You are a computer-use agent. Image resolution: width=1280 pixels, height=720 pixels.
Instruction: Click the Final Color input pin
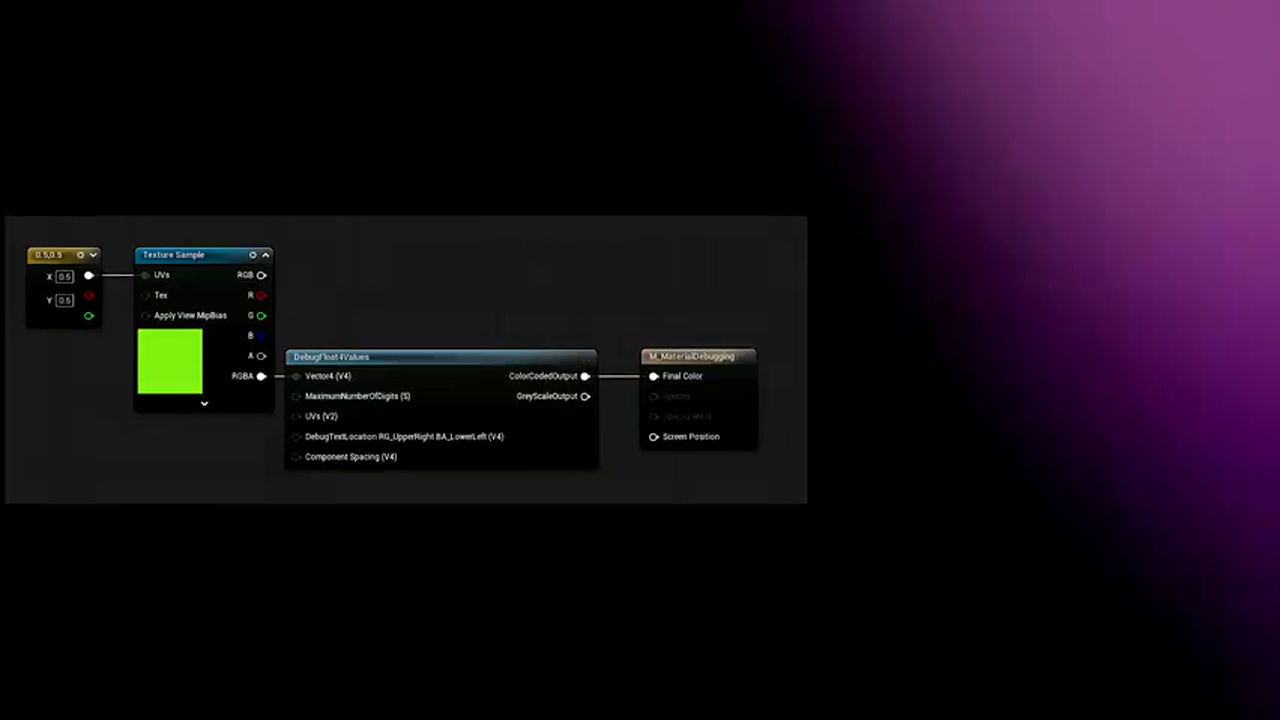(x=654, y=376)
